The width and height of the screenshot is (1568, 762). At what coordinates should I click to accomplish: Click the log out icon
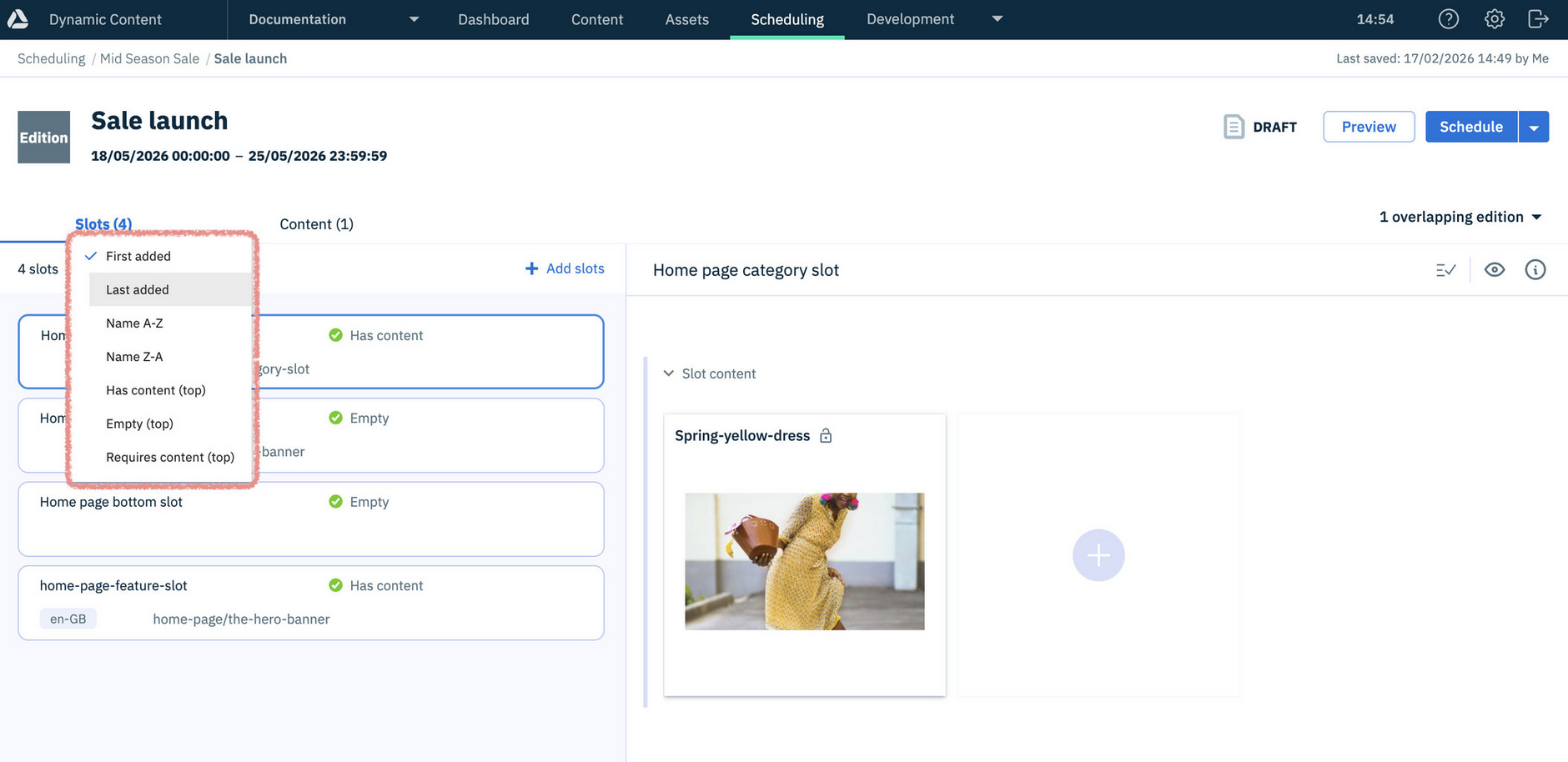coord(1538,19)
